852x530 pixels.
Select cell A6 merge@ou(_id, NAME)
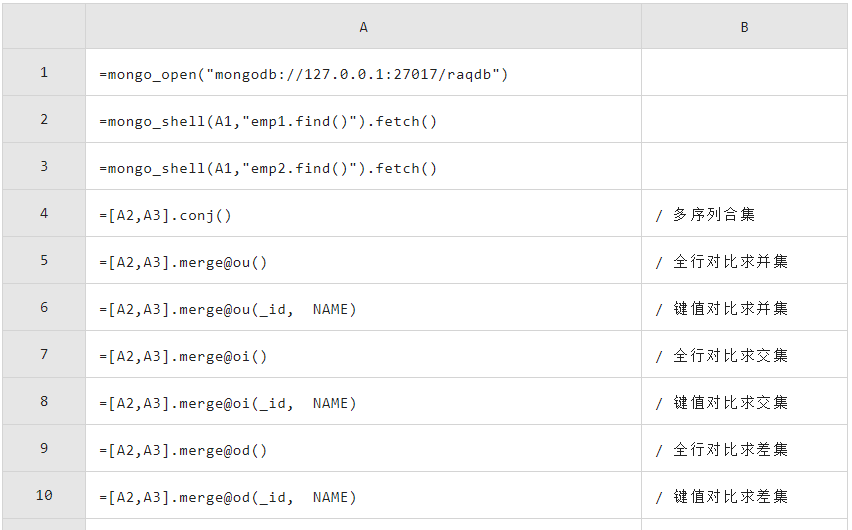click(363, 307)
